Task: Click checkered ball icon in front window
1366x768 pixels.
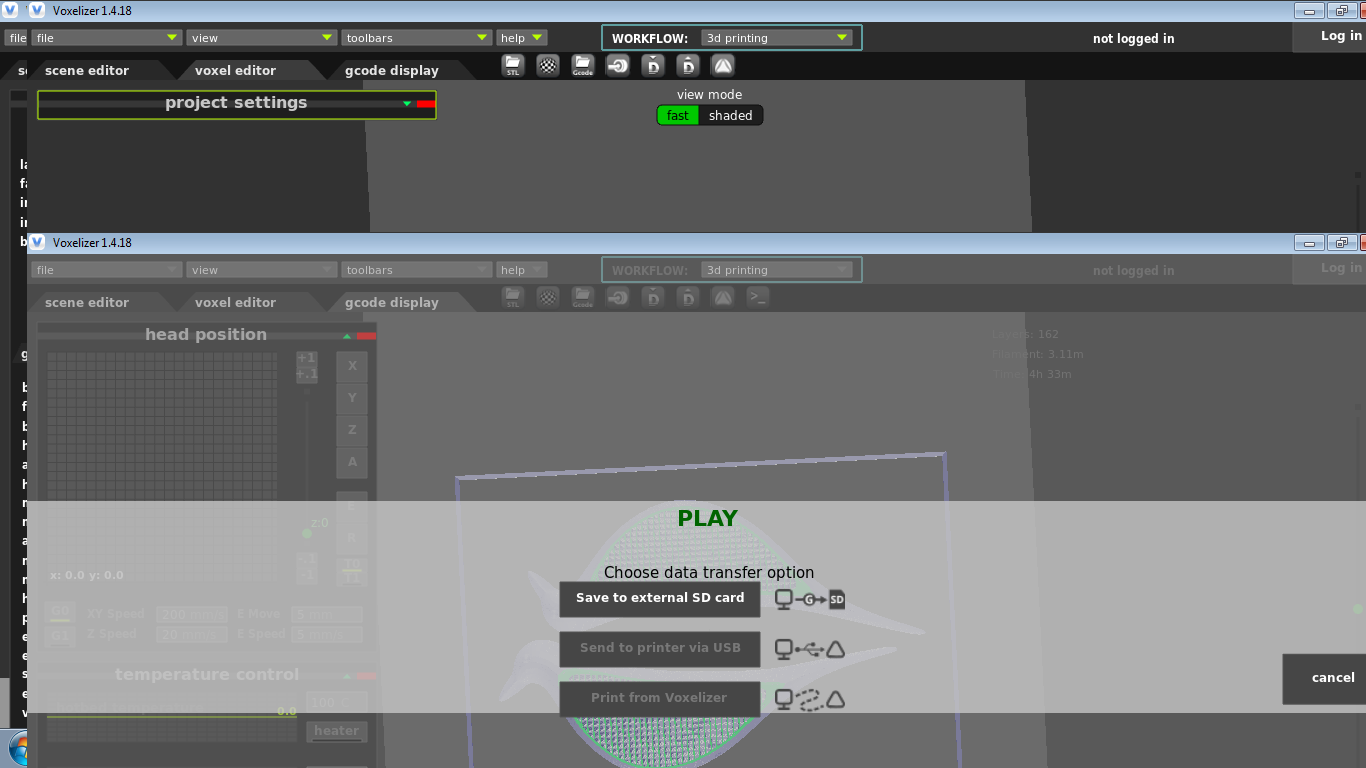Action: [x=548, y=297]
